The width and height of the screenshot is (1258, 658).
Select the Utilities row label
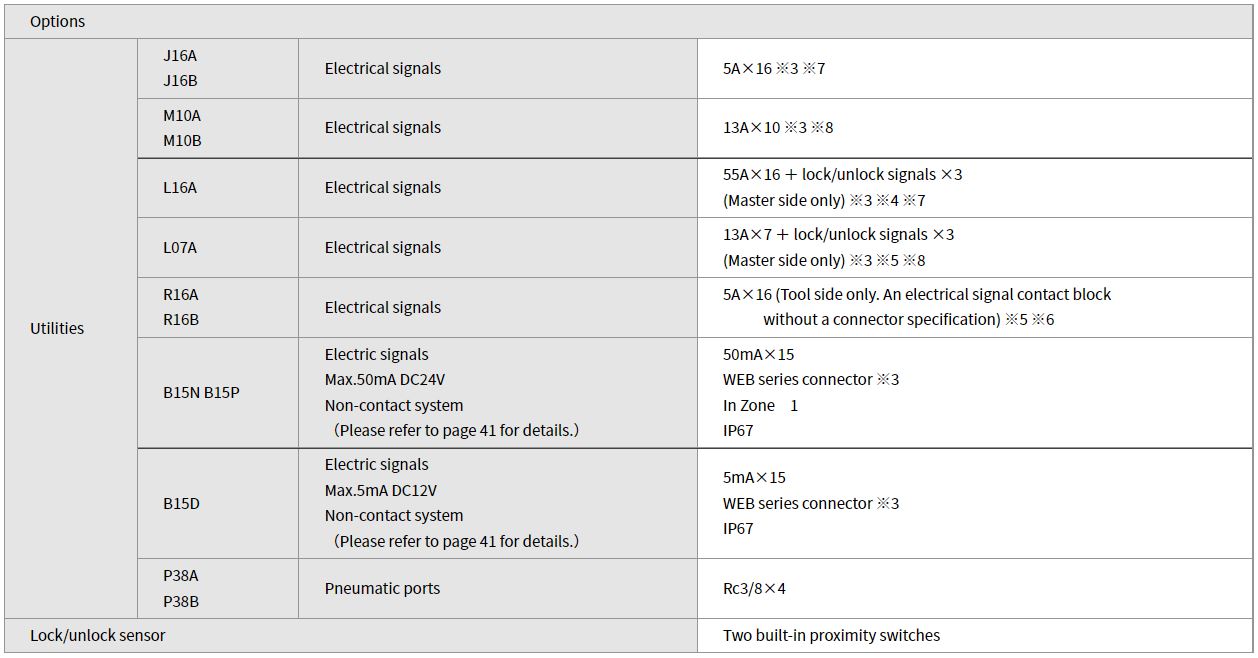click(57, 328)
